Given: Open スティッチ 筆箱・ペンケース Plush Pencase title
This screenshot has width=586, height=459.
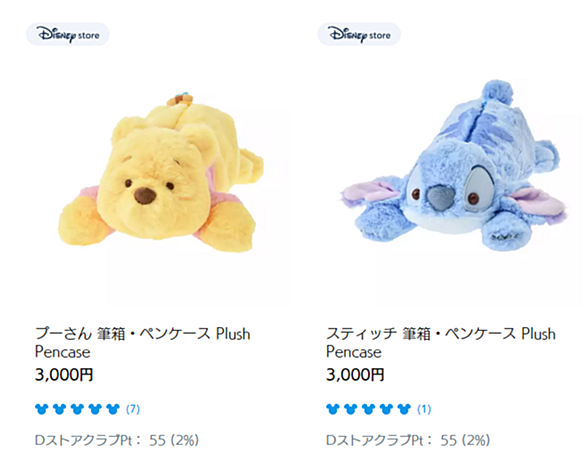Looking at the screenshot, I should [x=441, y=343].
